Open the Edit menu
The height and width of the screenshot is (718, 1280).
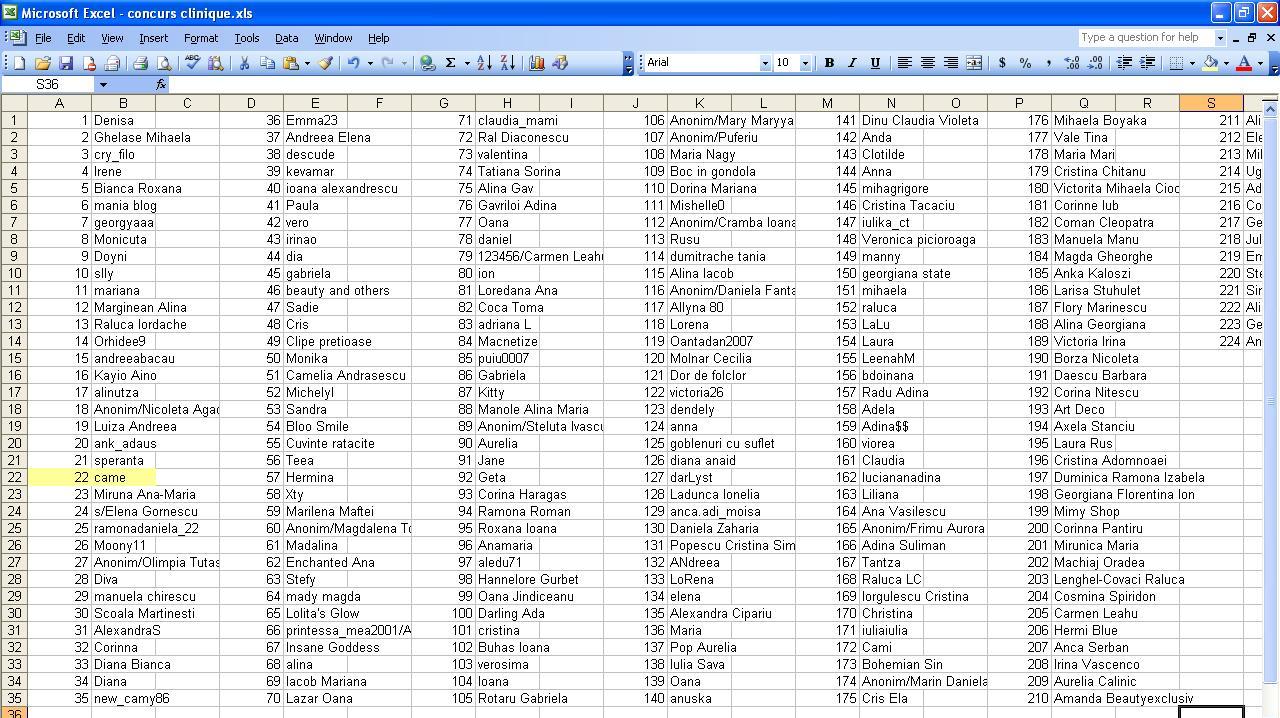(x=76, y=38)
